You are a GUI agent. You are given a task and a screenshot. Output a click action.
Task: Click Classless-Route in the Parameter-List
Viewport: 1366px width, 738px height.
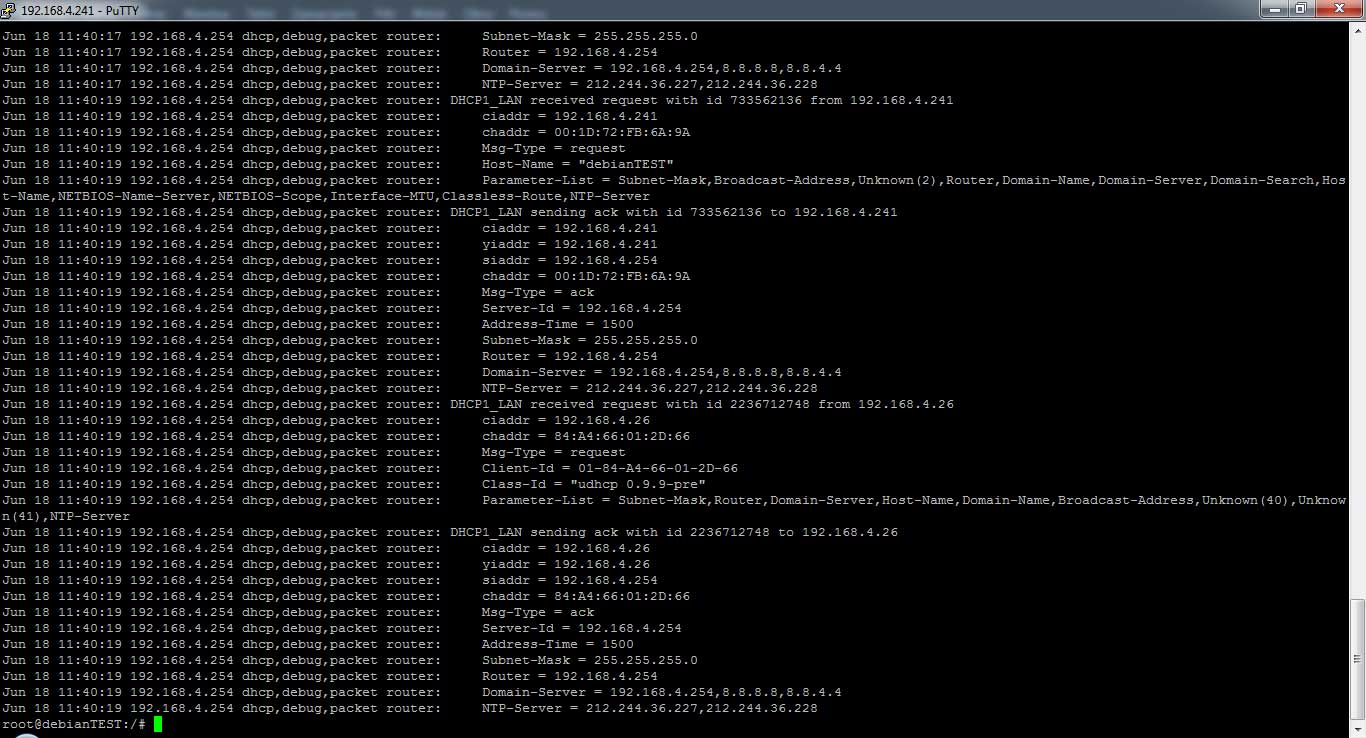pos(502,196)
